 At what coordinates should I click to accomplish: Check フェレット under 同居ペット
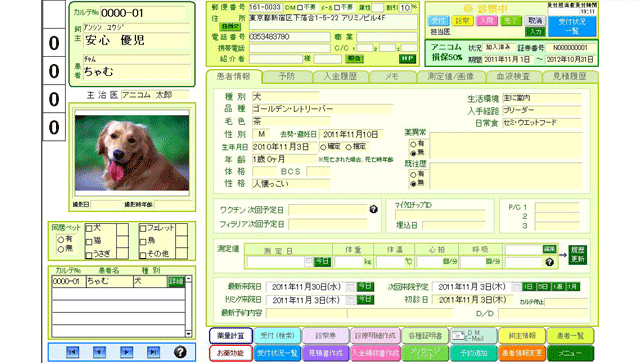(x=142, y=229)
